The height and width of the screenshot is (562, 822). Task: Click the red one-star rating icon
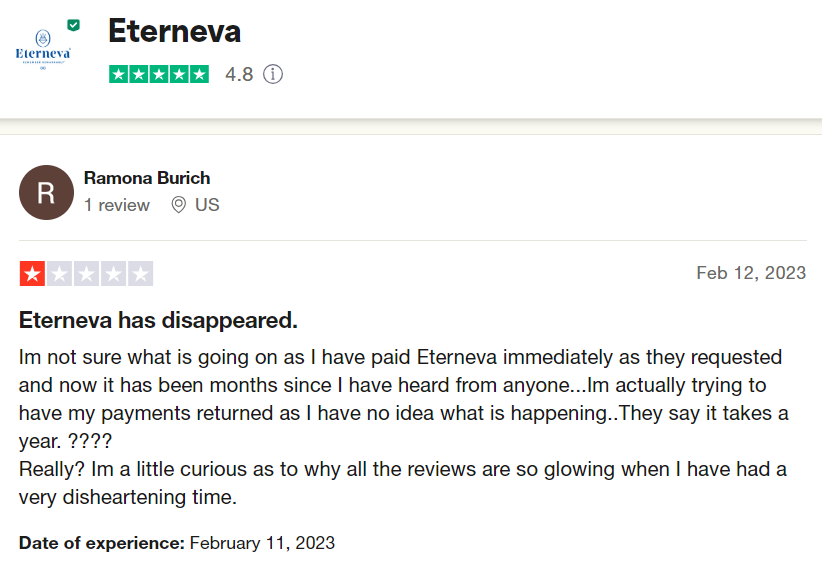32,274
